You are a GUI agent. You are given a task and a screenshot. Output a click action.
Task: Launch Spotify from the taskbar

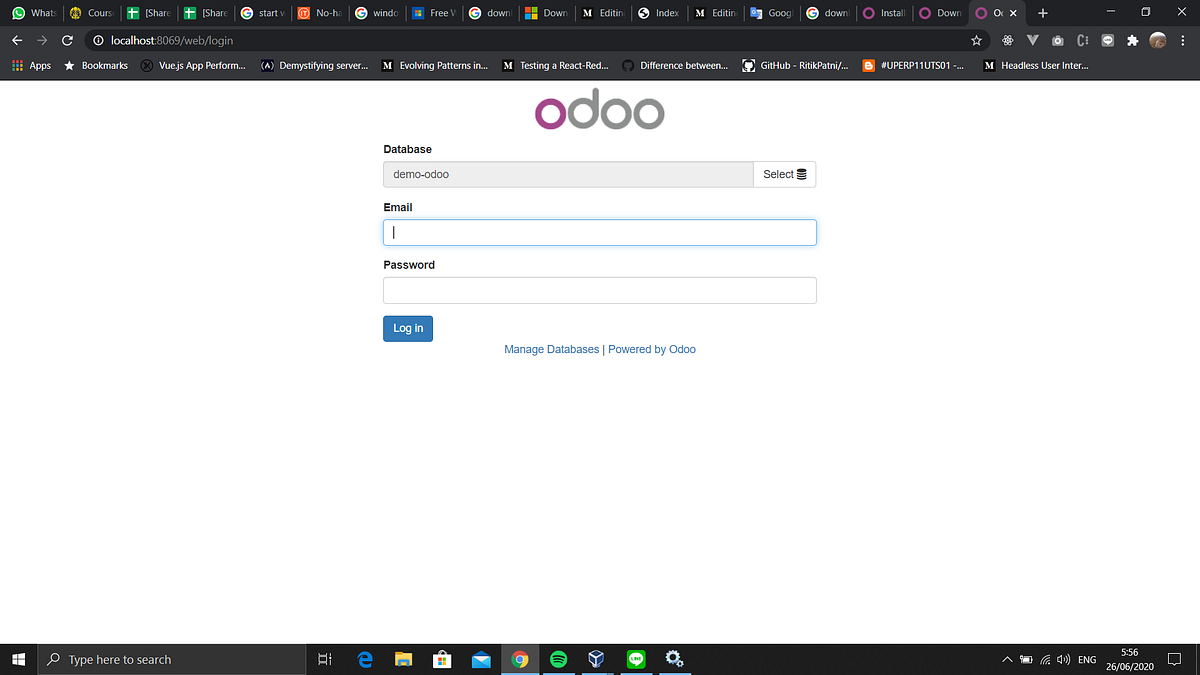click(558, 659)
